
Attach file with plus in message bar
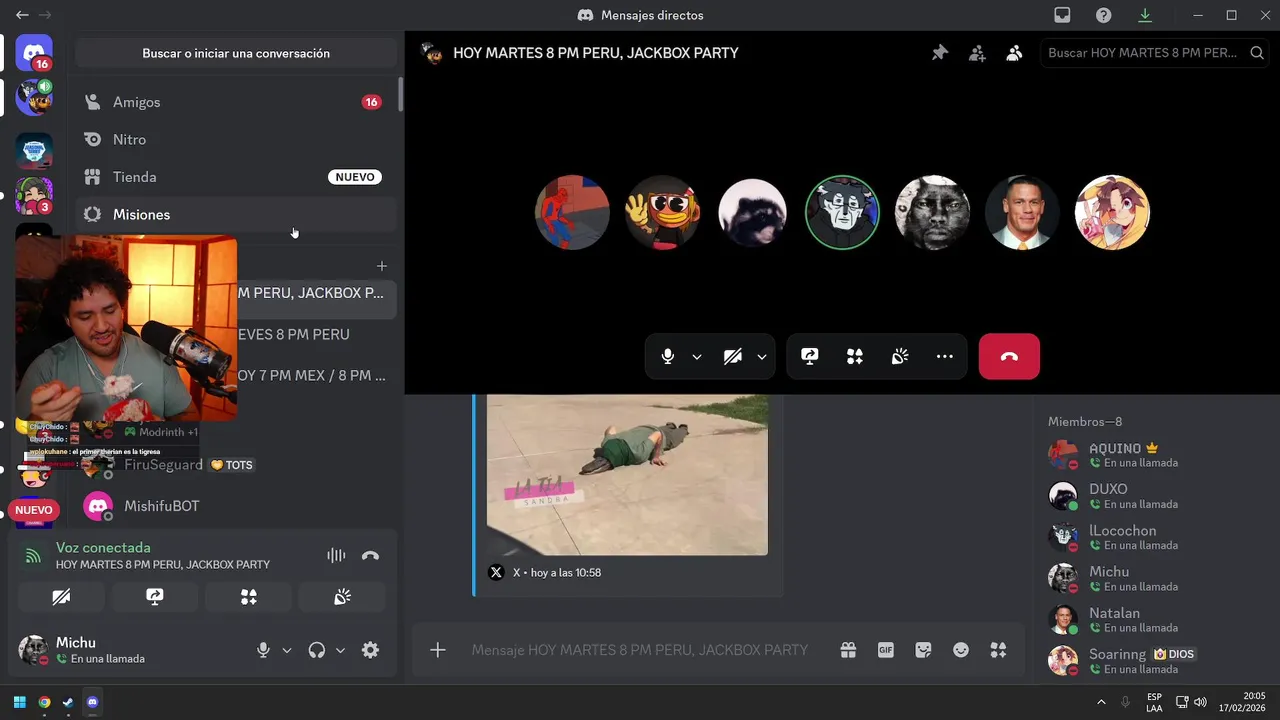point(438,650)
